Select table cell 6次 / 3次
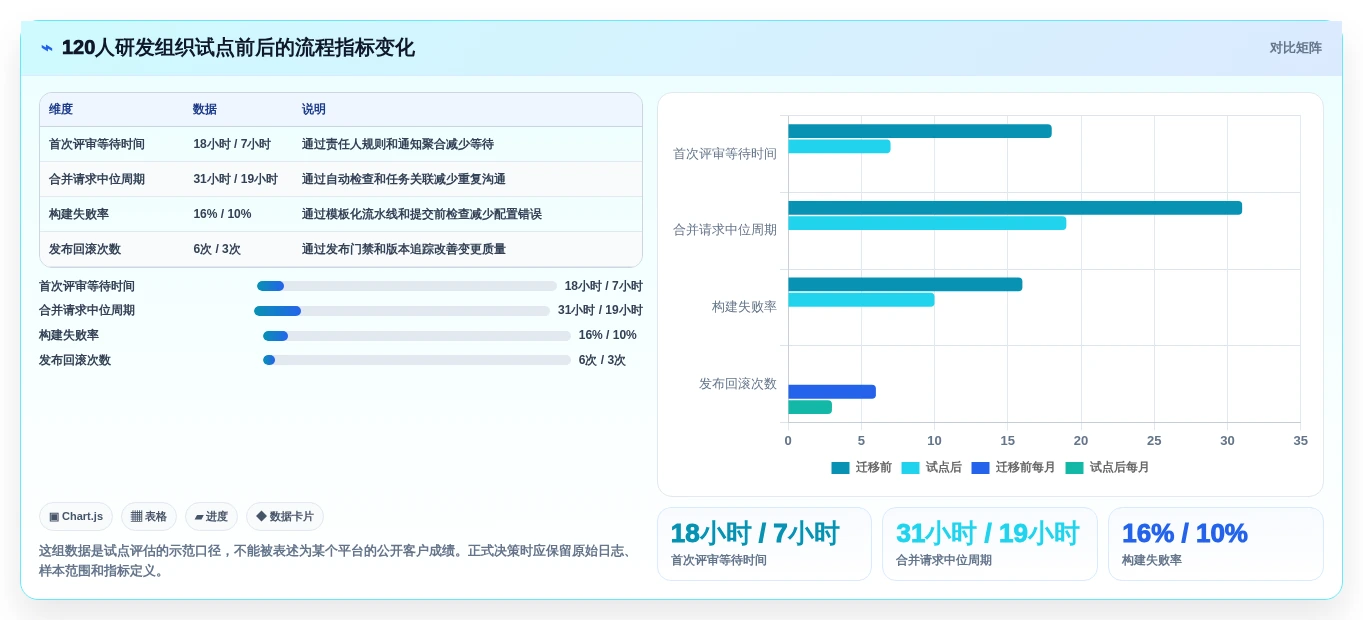The height and width of the screenshot is (620, 1363). click(217, 249)
